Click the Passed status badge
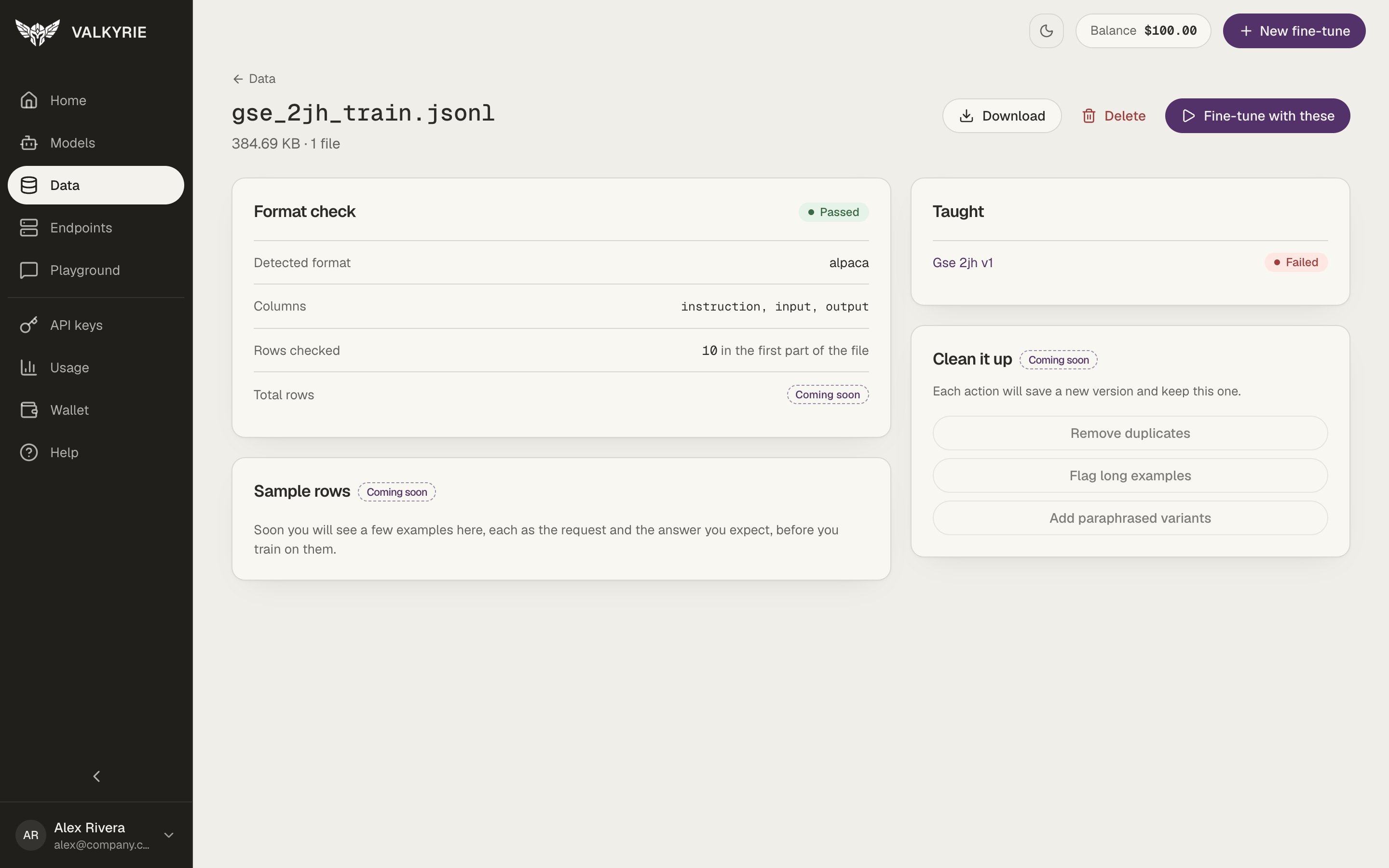1389x868 pixels. click(x=833, y=212)
